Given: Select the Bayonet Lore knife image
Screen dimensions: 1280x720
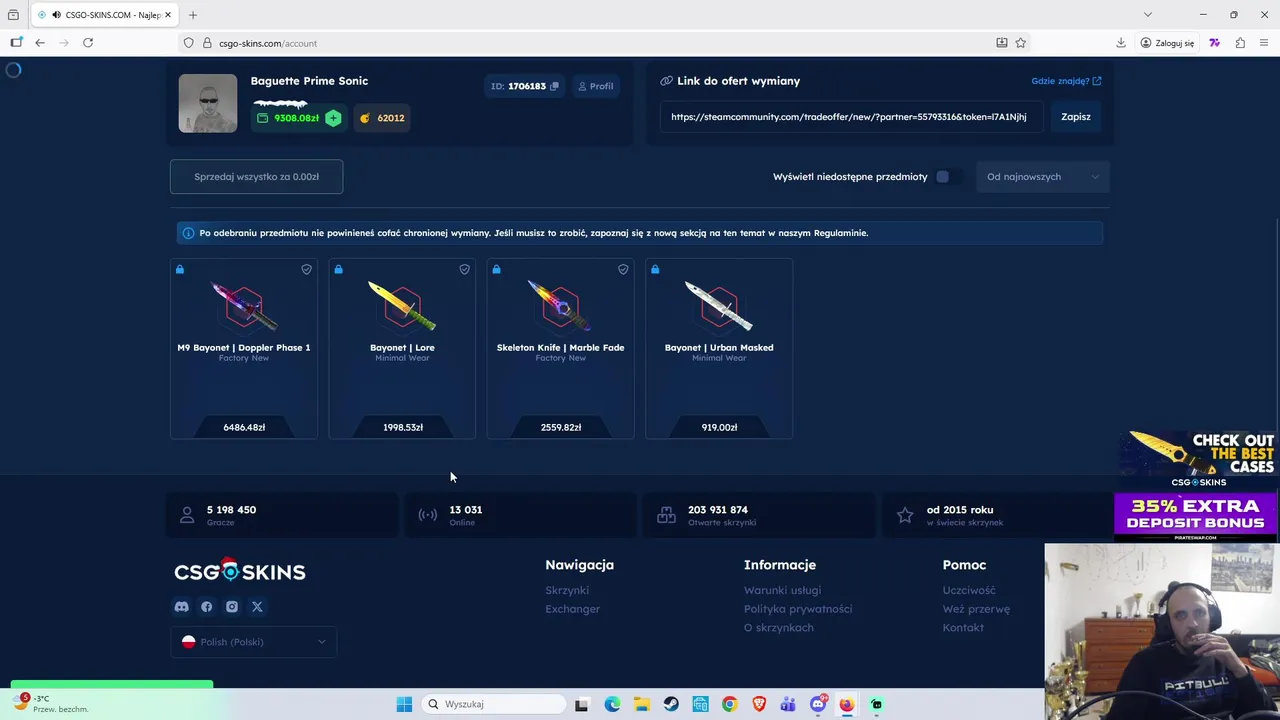Looking at the screenshot, I should click(x=402, y=306).
